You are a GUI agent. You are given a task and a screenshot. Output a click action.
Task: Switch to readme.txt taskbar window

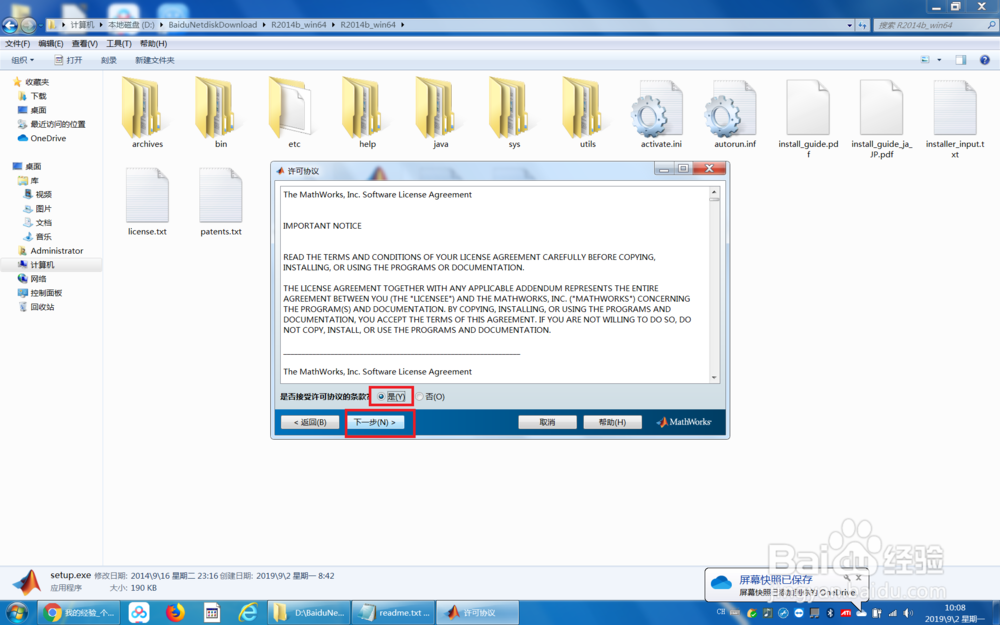393,613
